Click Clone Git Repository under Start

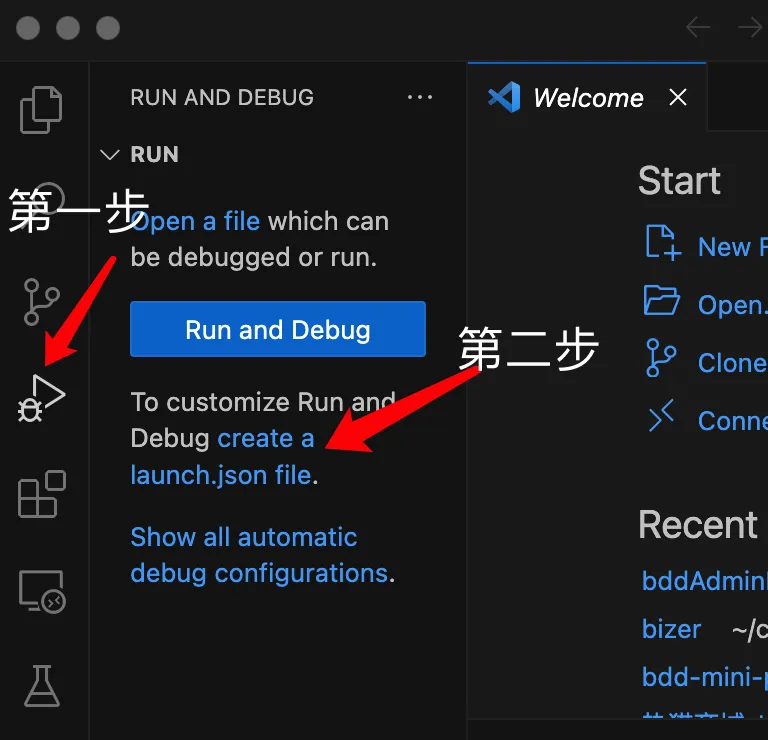click(730, 362)
